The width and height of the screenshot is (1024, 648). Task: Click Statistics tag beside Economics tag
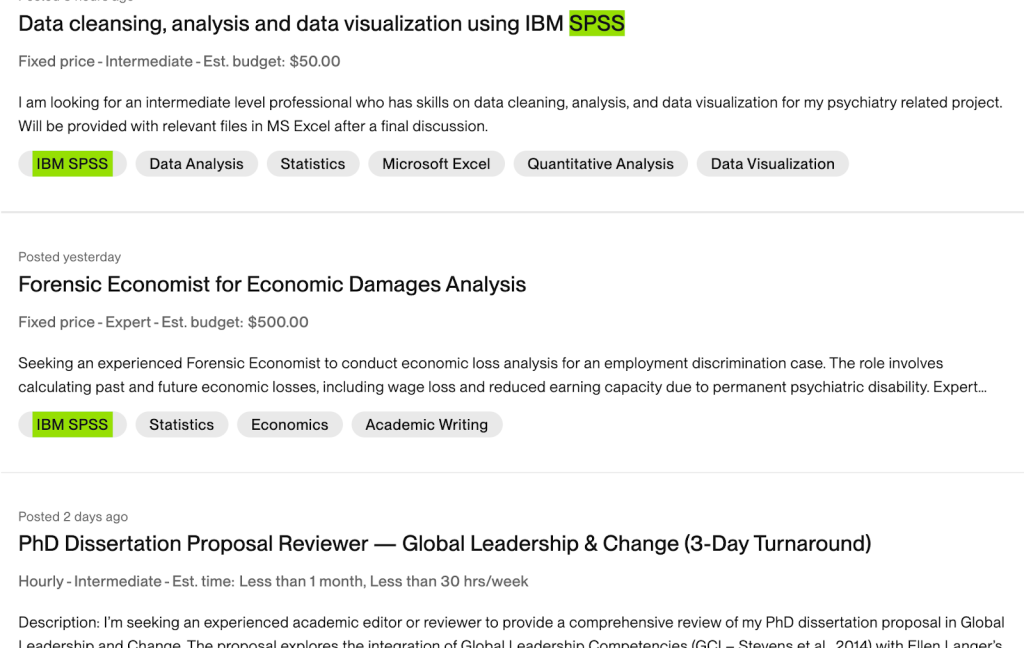click(x=181, y=425)
